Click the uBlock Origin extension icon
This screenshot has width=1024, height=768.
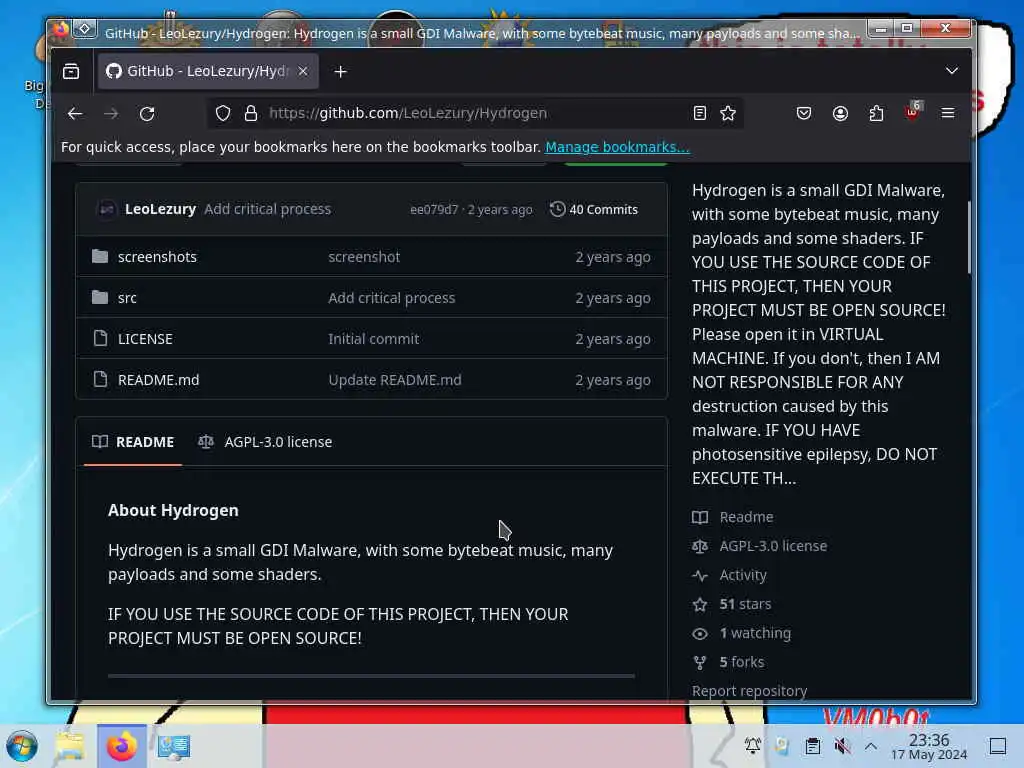(912, 111)
